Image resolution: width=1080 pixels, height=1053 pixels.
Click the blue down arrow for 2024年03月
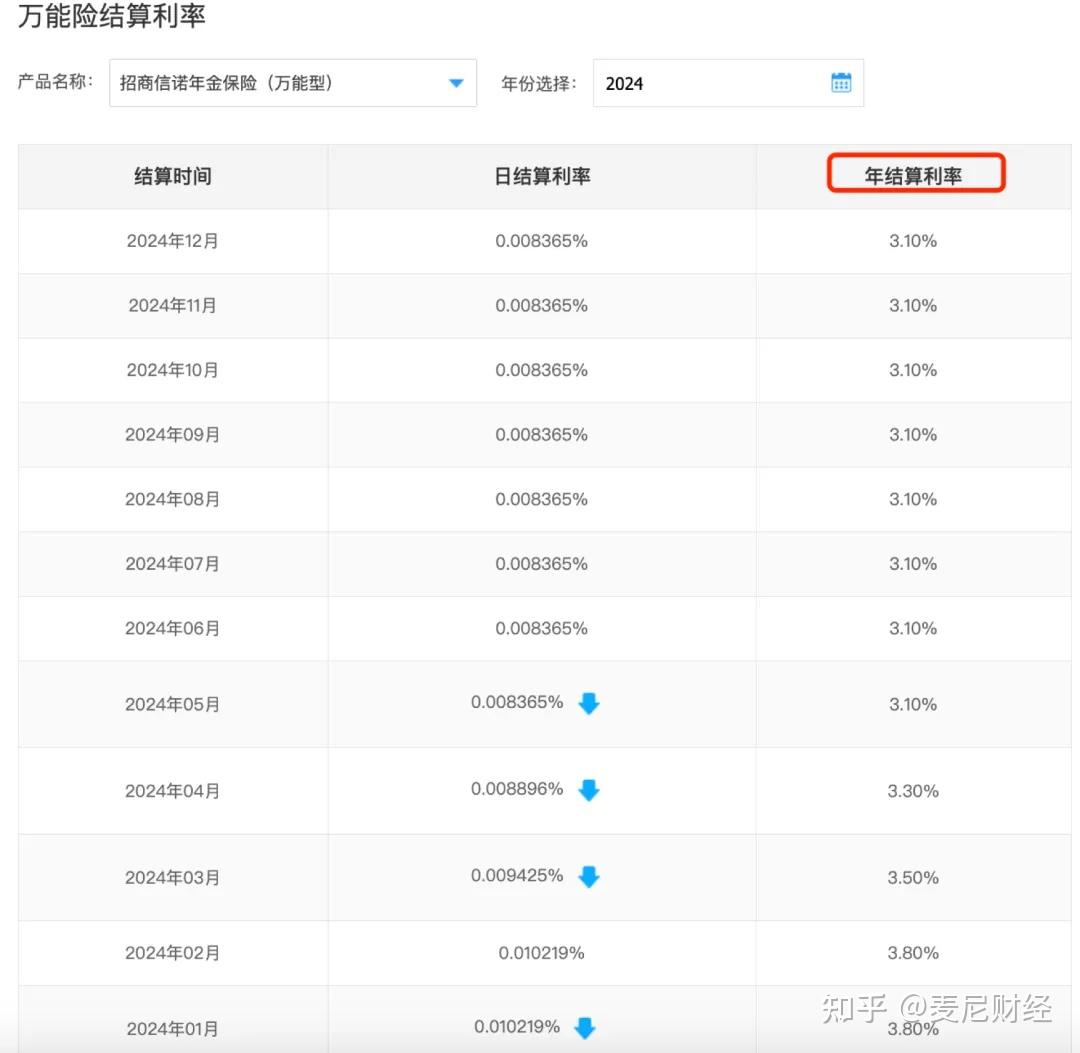point(589,877)
